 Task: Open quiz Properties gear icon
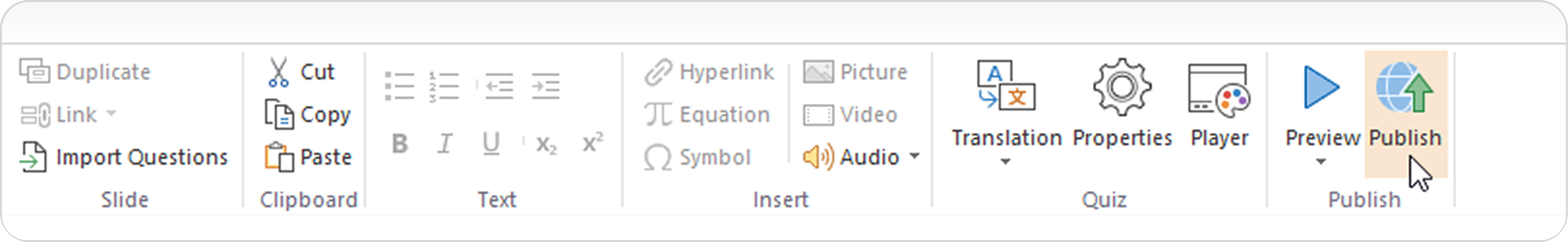coord(1122,88)
